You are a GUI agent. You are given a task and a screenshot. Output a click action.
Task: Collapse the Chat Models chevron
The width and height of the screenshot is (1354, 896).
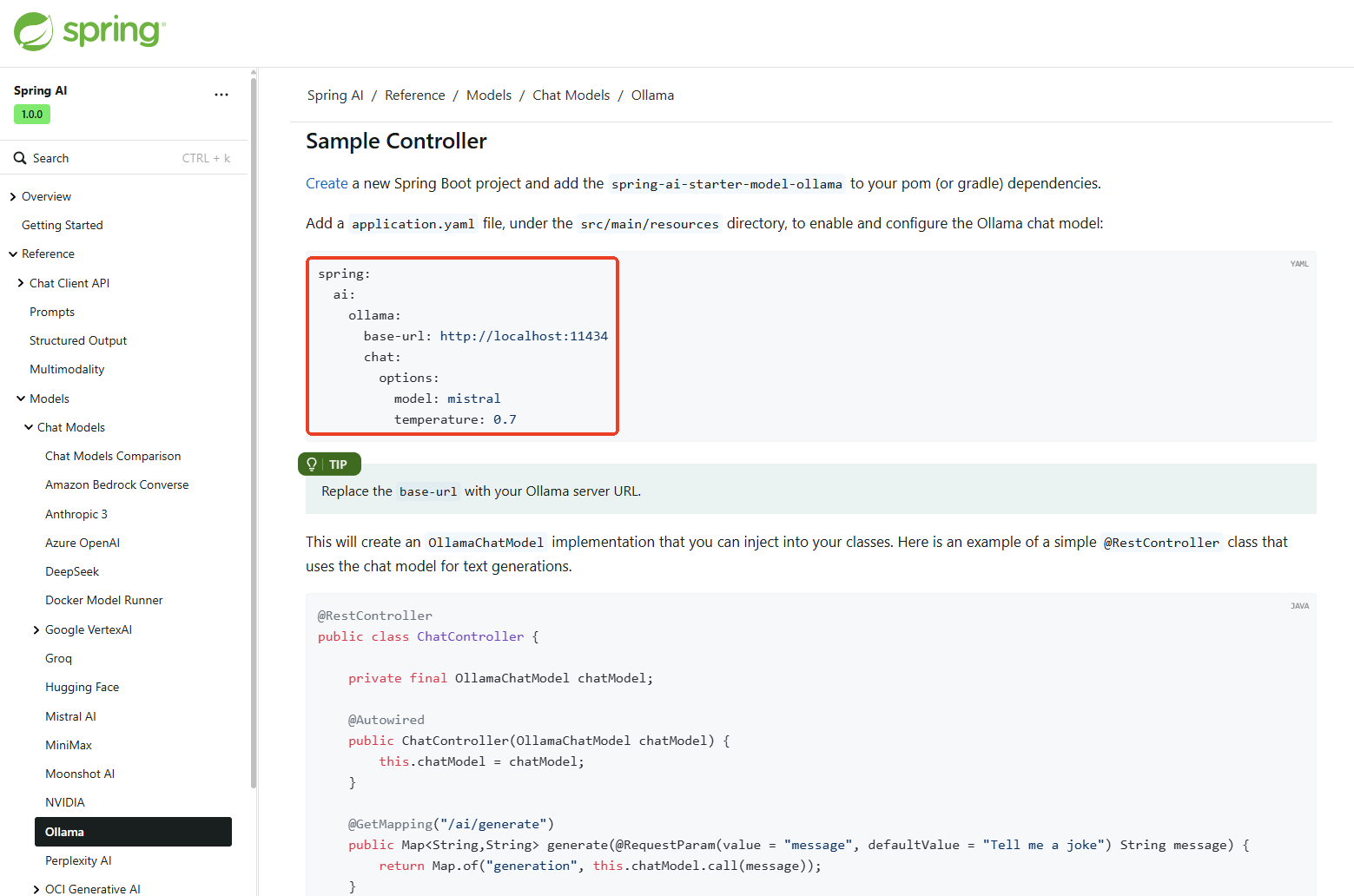(x=29, y=427)
